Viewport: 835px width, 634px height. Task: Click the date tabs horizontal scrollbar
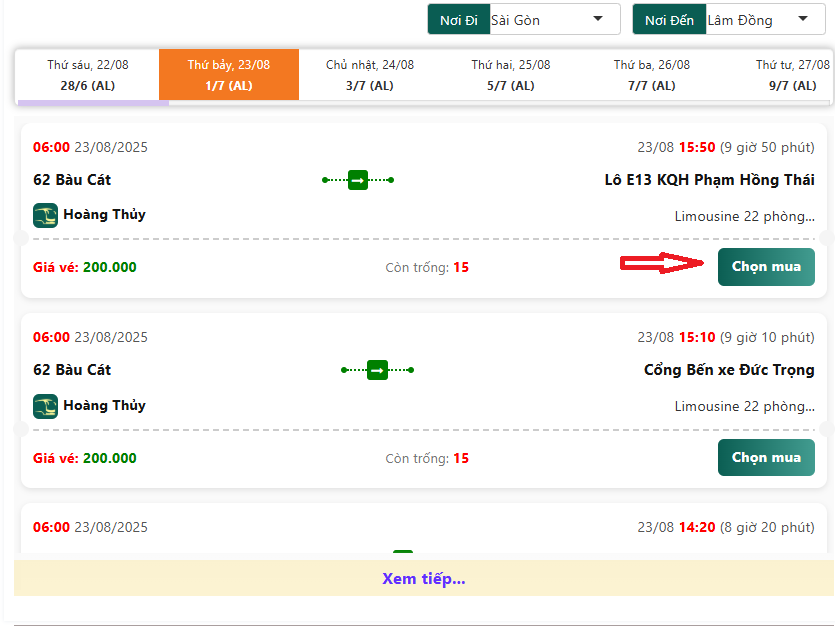(x=93, y=103)
